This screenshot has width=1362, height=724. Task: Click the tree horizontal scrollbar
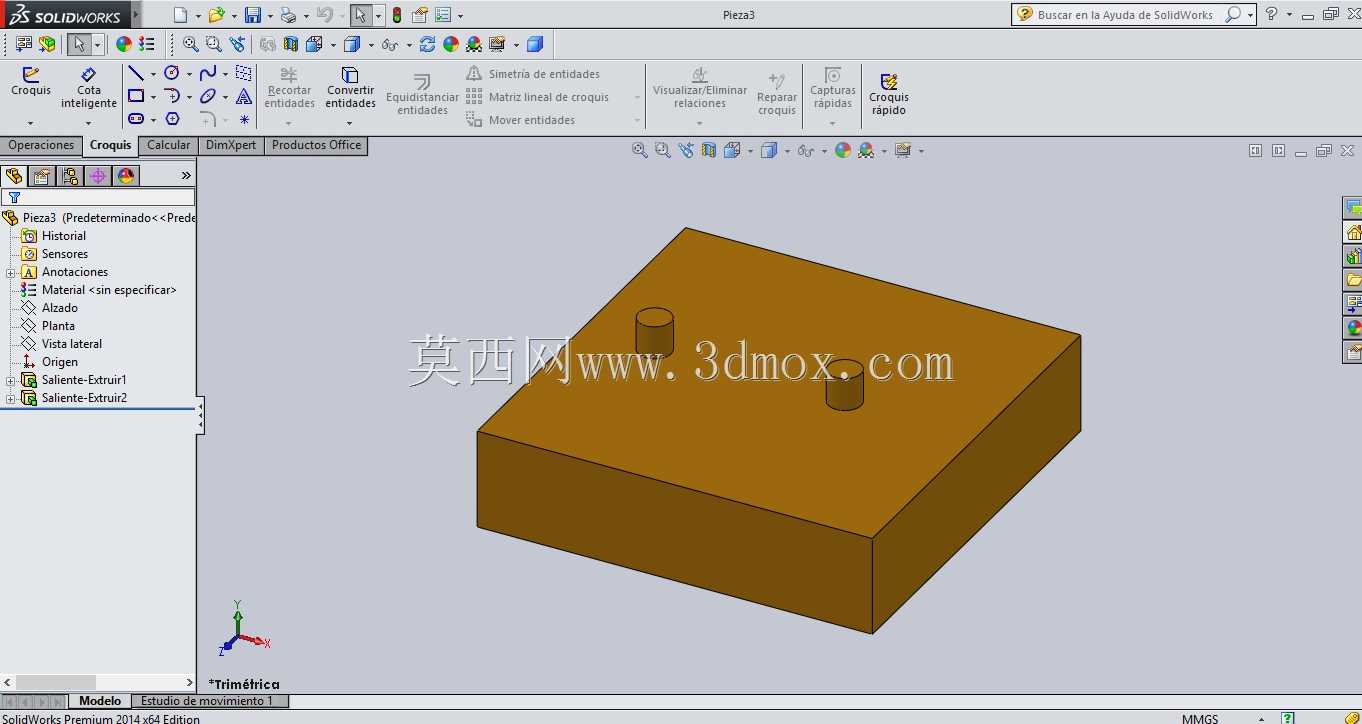(98, 682)
